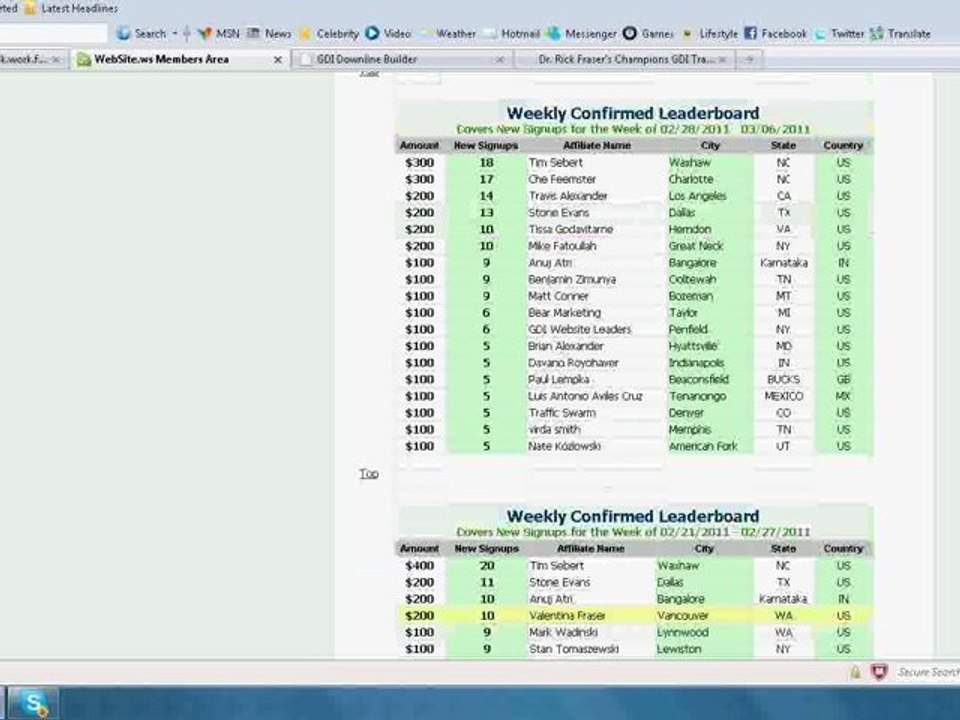Open Skype from the taskbar
Viewport: 960px width, 720px height.
coord(32,703)
